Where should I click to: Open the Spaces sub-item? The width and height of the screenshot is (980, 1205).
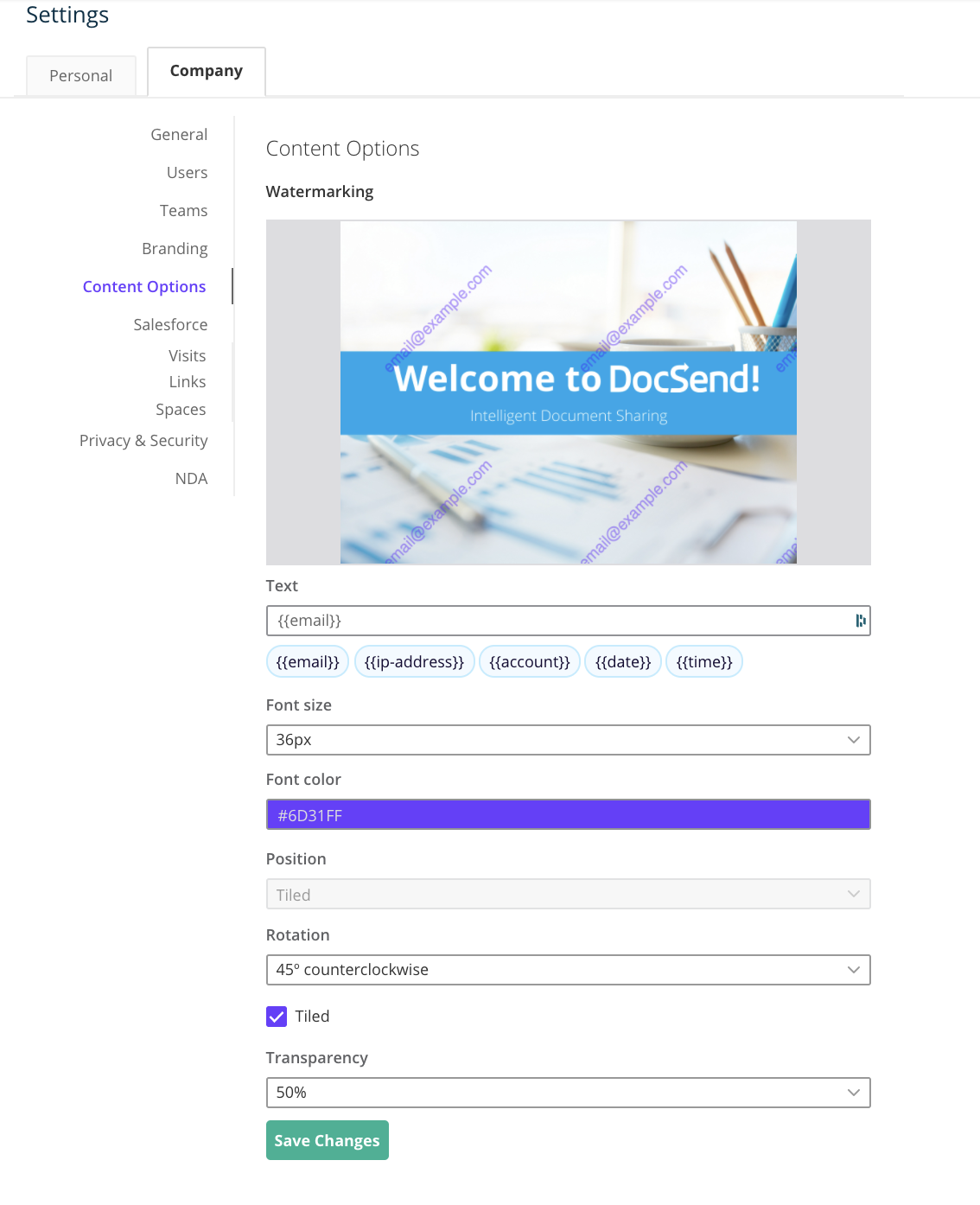click(x=181, y=410)
